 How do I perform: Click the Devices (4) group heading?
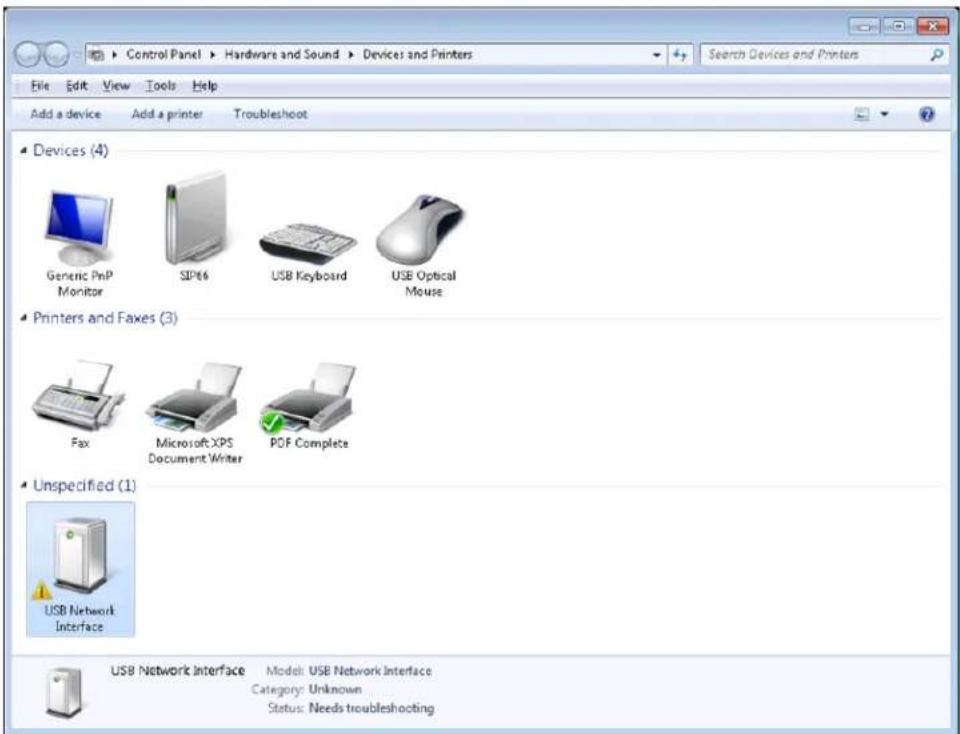70,151
